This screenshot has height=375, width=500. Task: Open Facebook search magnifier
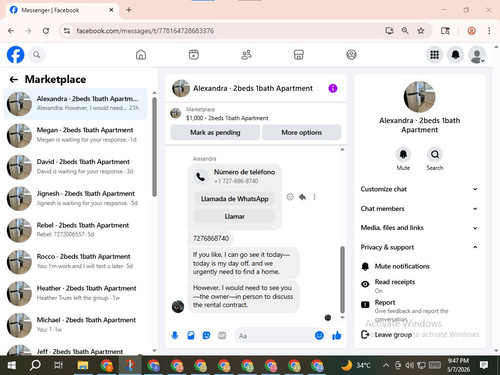(37, 55)
